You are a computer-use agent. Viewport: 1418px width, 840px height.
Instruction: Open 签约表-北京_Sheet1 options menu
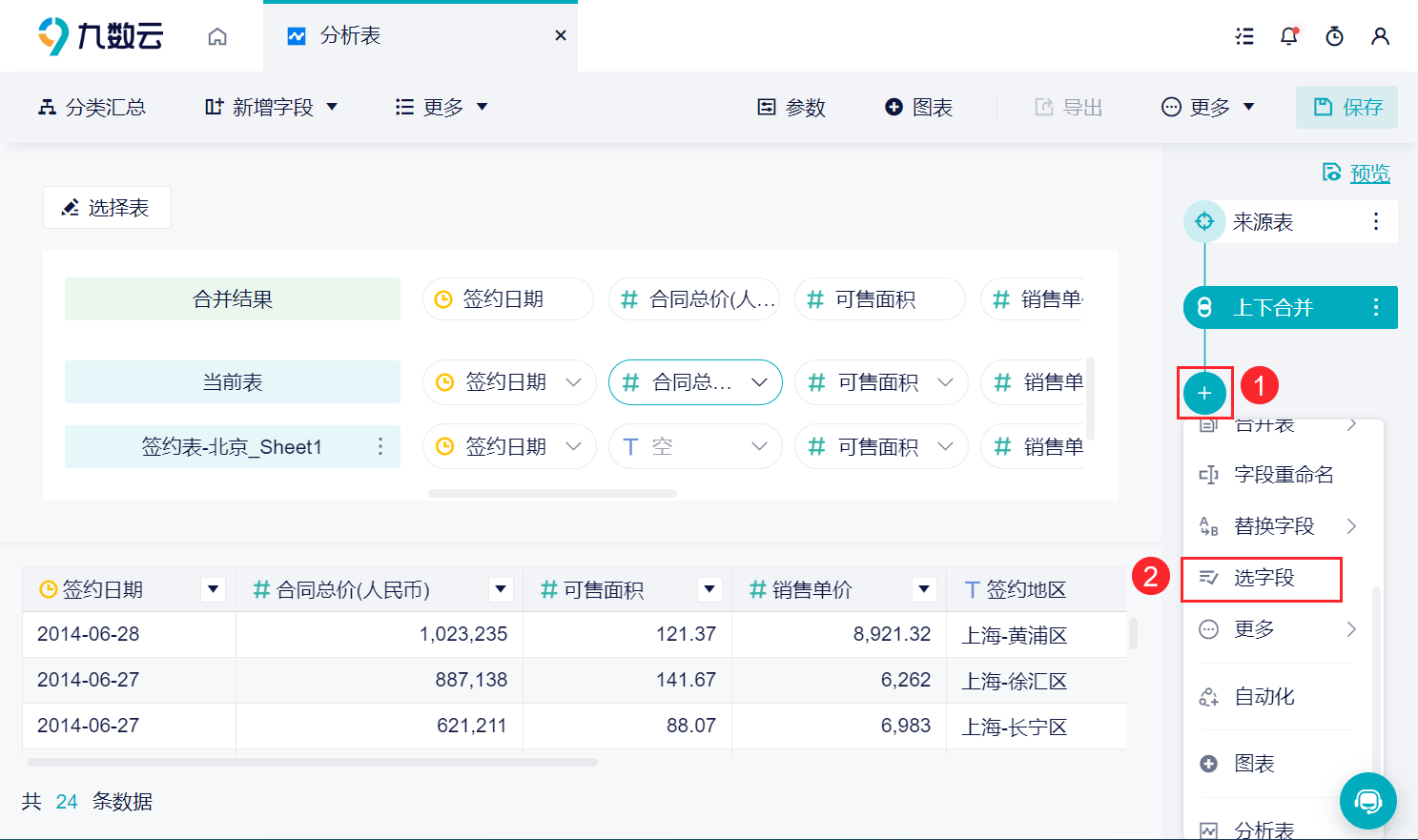tap(380, 446)
